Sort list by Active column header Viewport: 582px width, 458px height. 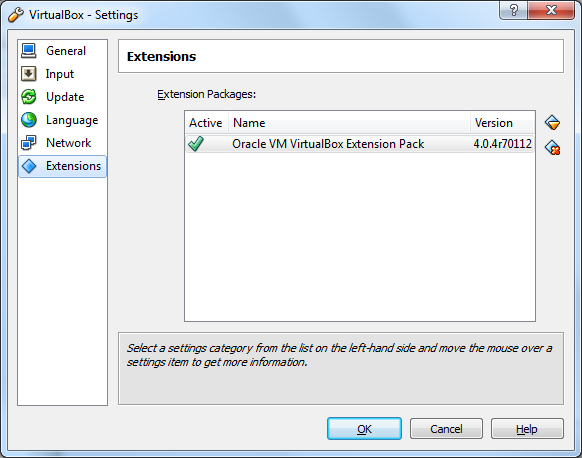click(x=206, y=123)
